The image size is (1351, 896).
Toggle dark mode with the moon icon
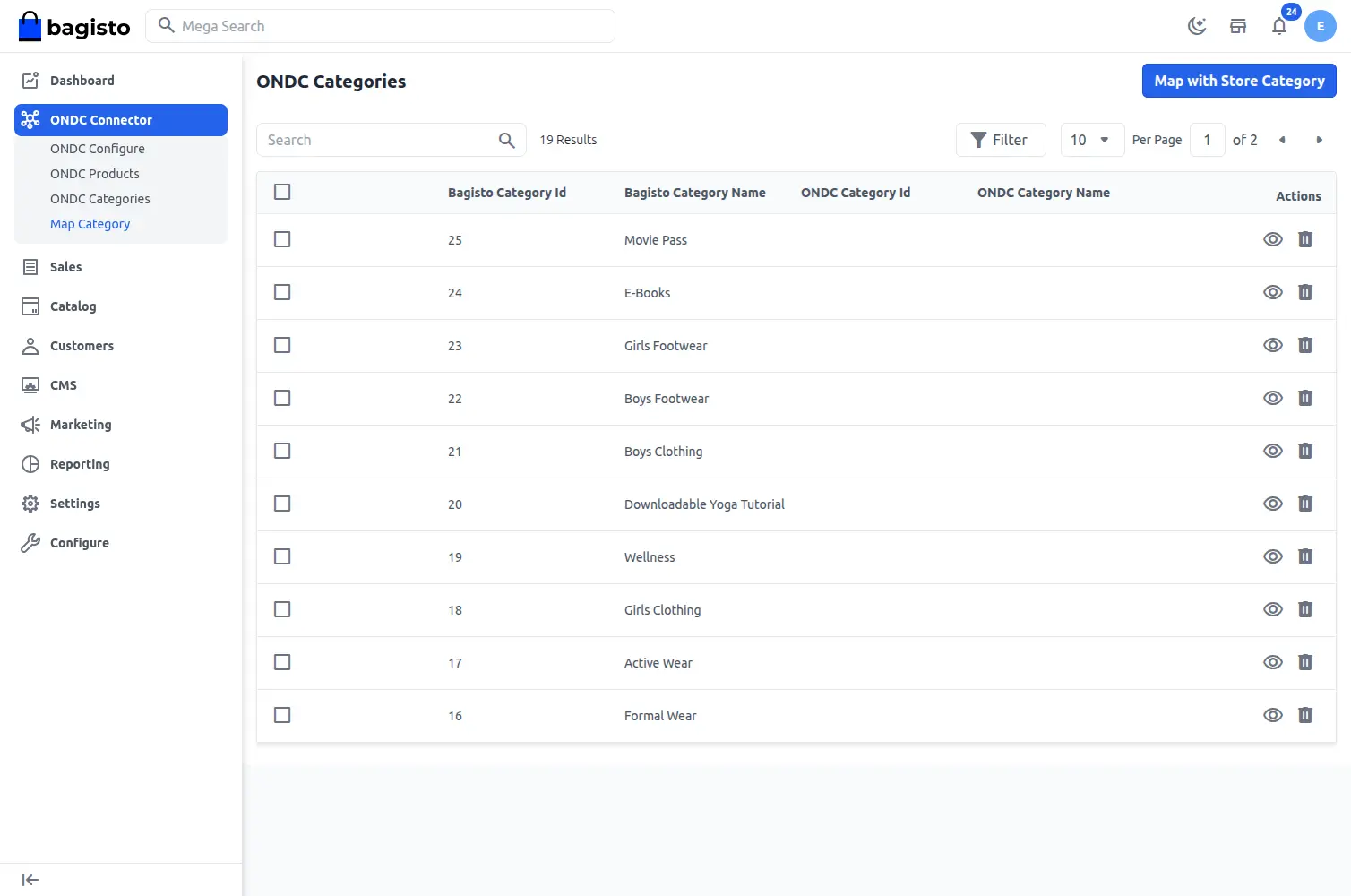pos(1197,26)
